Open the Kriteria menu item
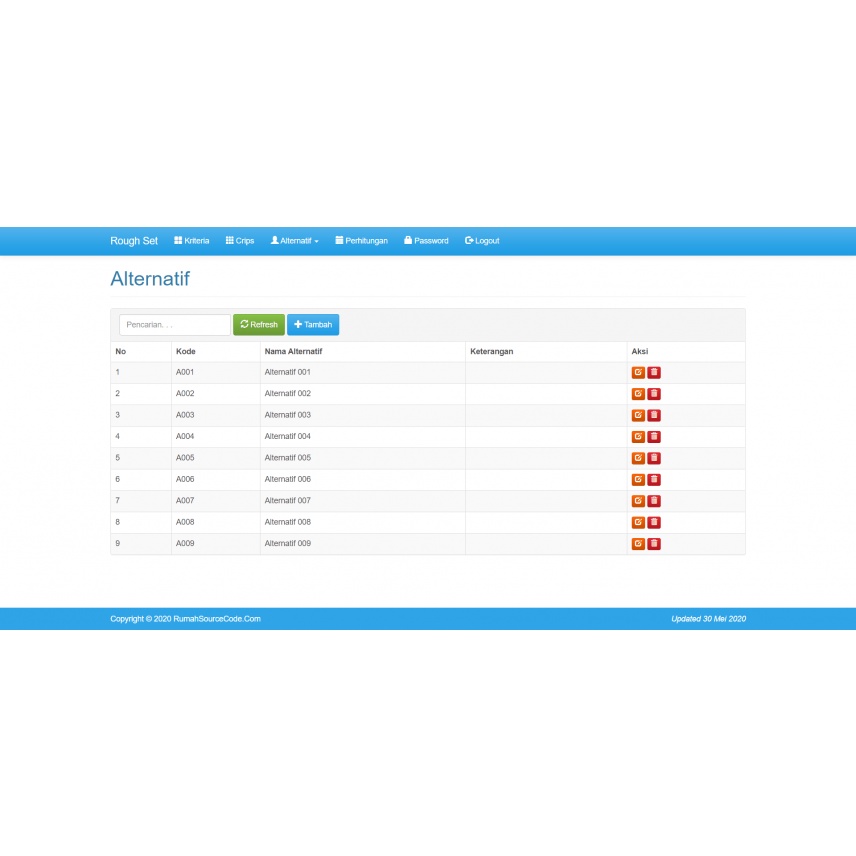This screenshot has width=856, height=856. [192, 241]
